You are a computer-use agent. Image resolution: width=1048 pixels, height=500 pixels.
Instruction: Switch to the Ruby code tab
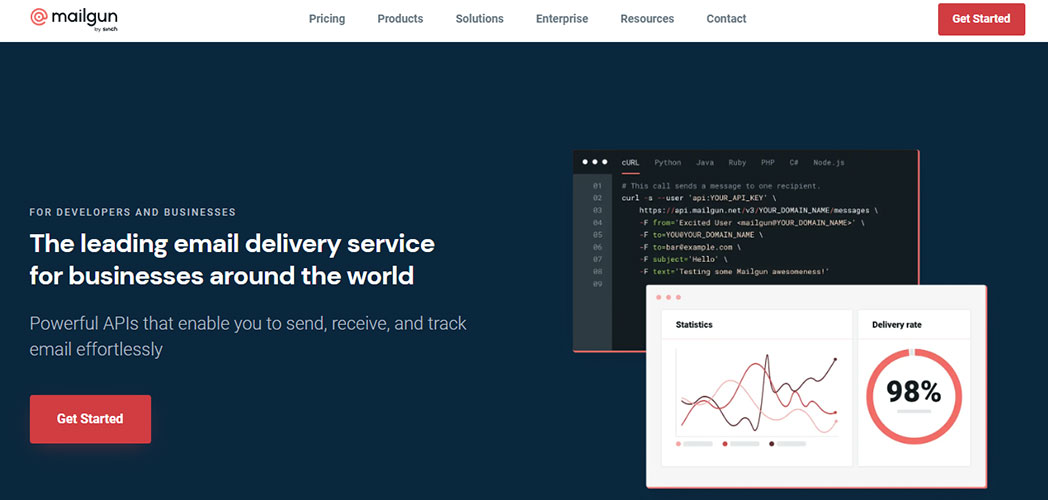[737, 162]
